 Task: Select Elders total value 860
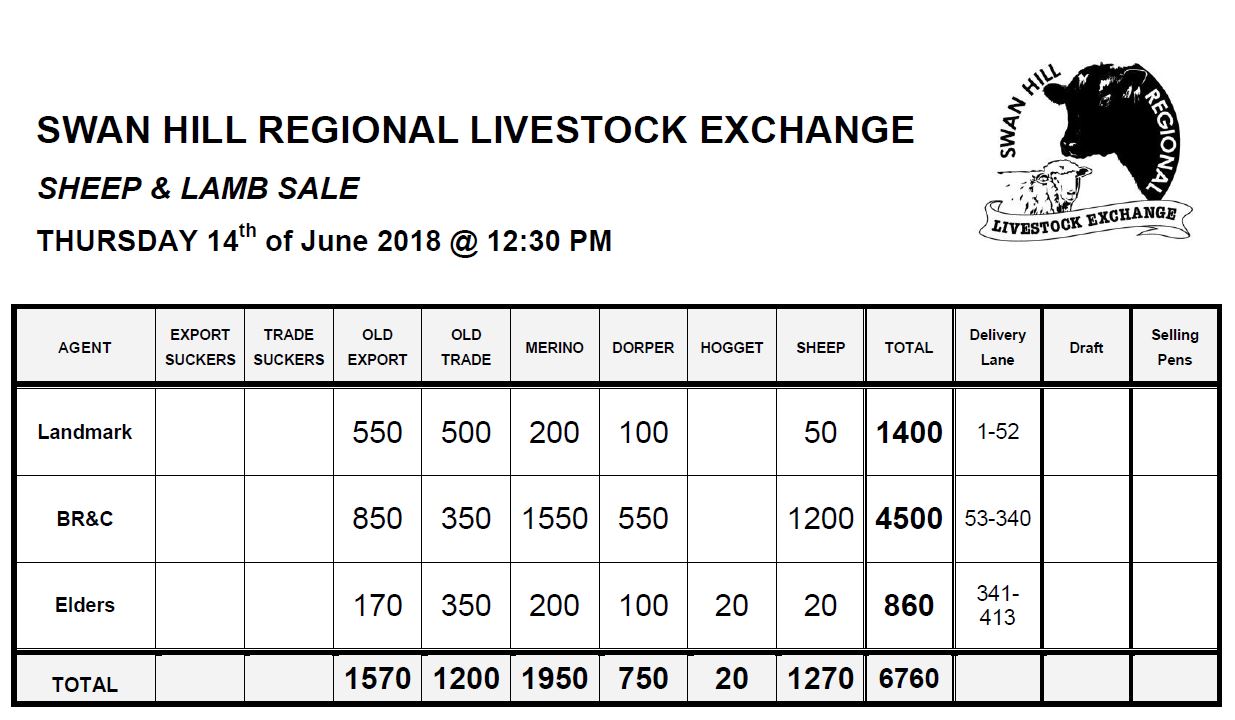click(909, 606)
